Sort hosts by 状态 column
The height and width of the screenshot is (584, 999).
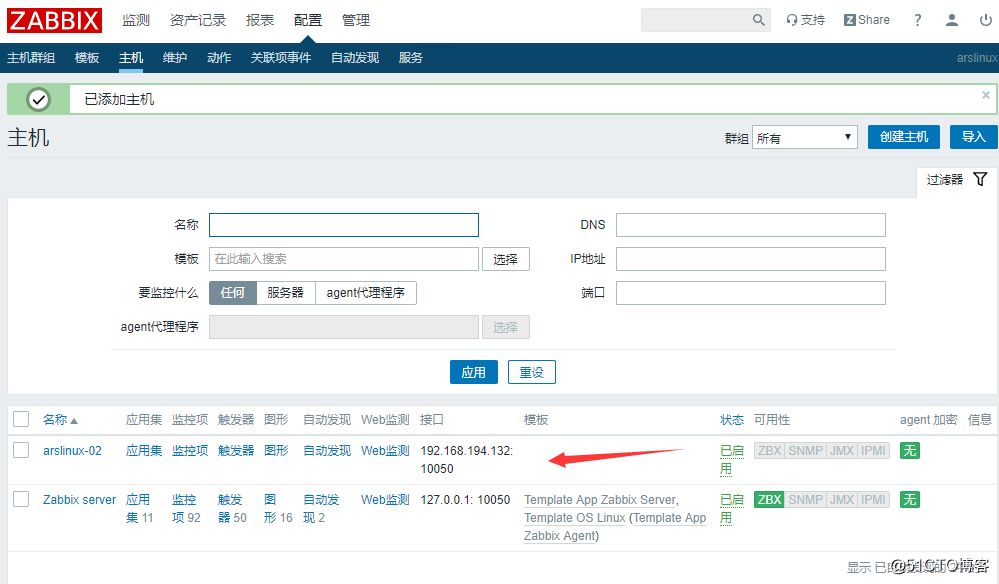pyautogui.click(x=731, y=420)
